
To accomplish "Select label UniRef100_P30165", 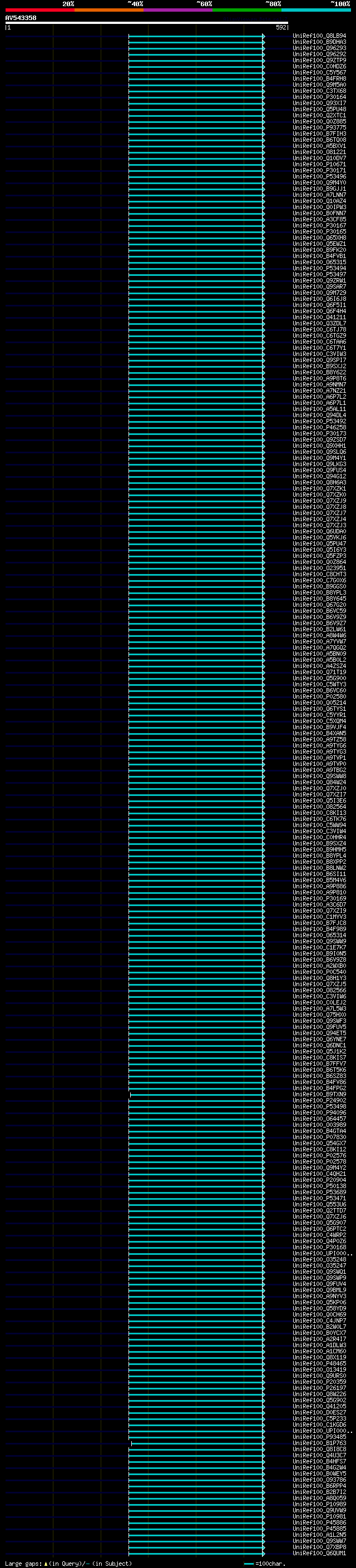I will click(x=319, y=231).
